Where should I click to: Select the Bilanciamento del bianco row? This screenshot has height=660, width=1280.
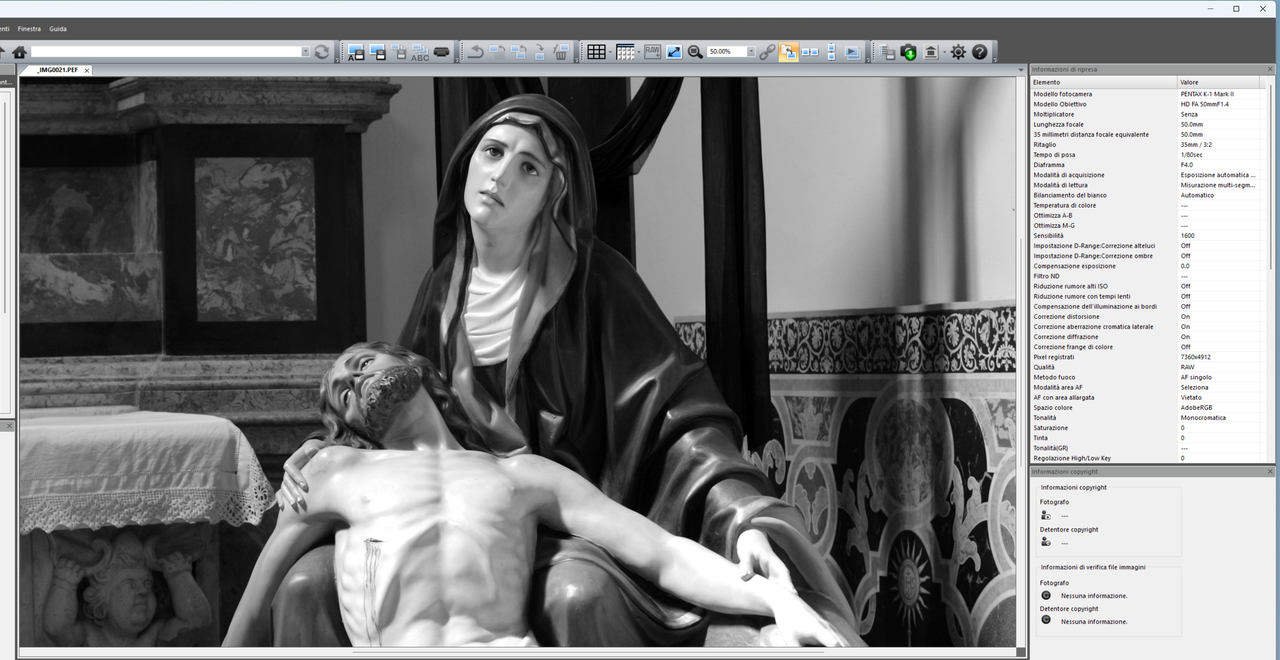[1148, 195]
